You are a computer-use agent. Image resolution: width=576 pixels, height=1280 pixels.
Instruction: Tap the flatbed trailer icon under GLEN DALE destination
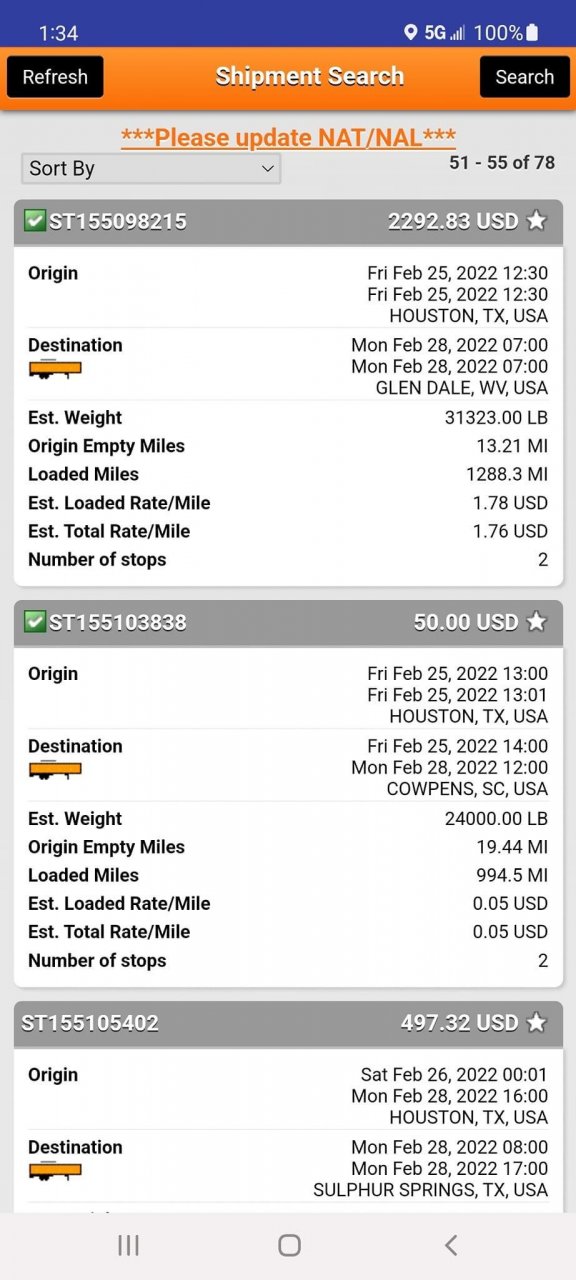coord(55,369)
